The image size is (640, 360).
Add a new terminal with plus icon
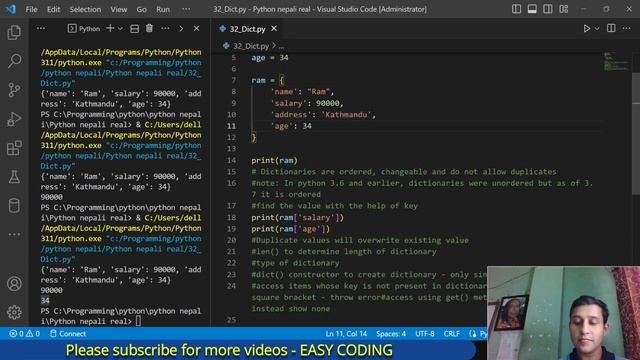(110, 29)
